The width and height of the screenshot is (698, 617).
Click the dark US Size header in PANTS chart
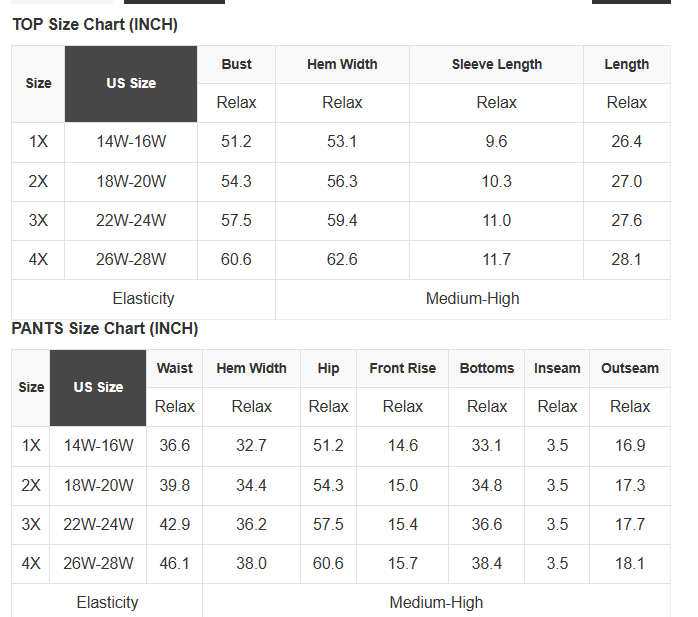pos(98,388)
